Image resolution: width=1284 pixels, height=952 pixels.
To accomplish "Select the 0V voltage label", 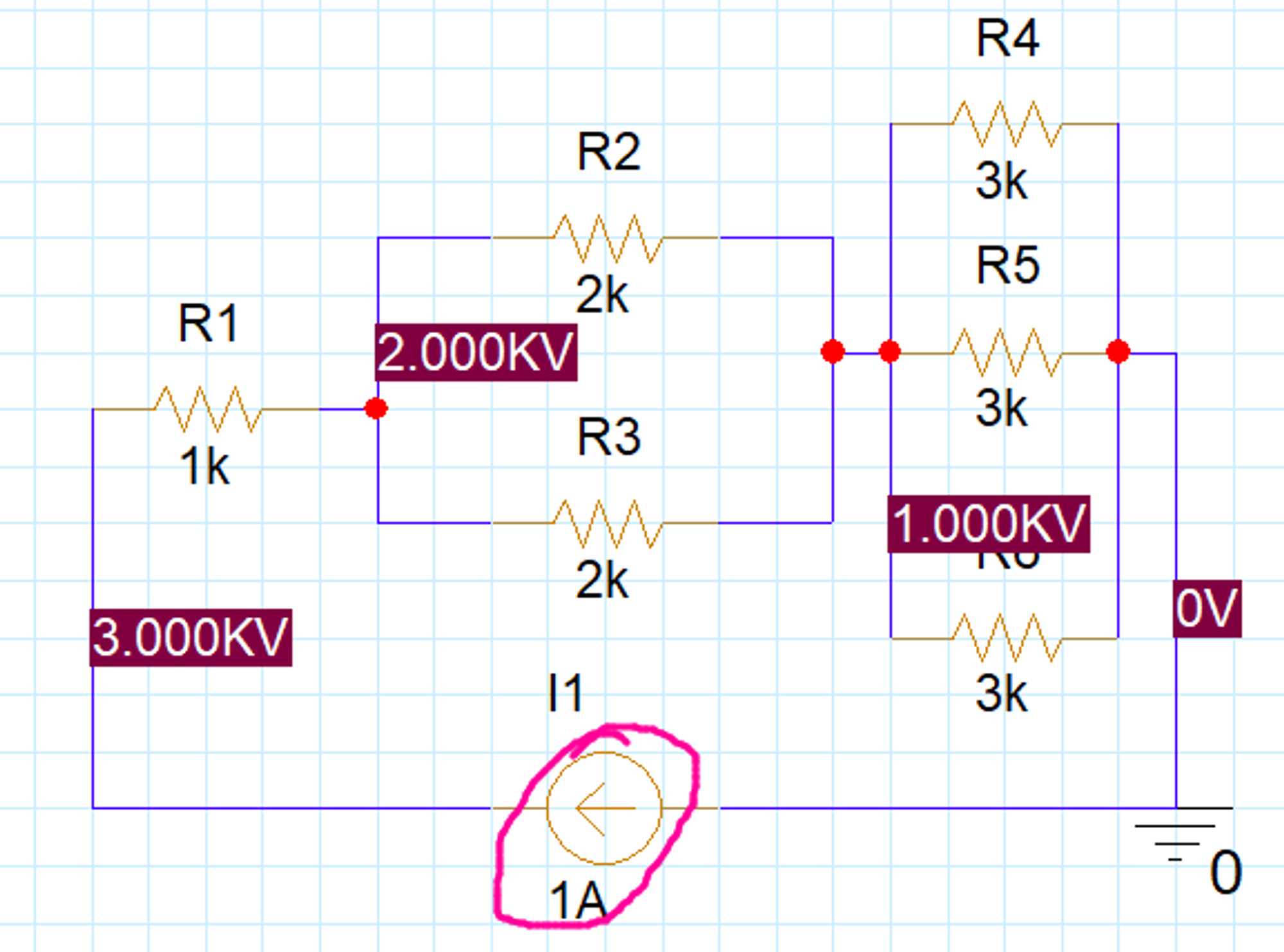I will pyautogui.click(x=1206, y=609).
